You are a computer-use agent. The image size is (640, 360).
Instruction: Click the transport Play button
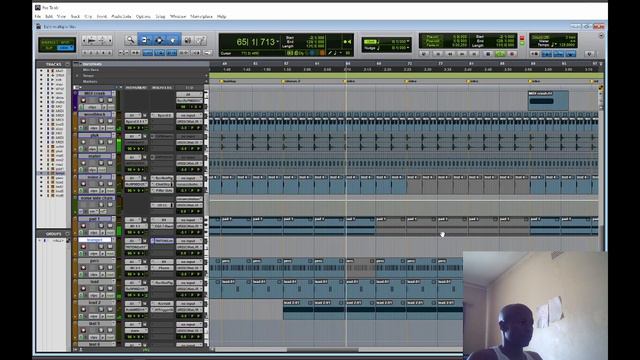coord(500,54)
